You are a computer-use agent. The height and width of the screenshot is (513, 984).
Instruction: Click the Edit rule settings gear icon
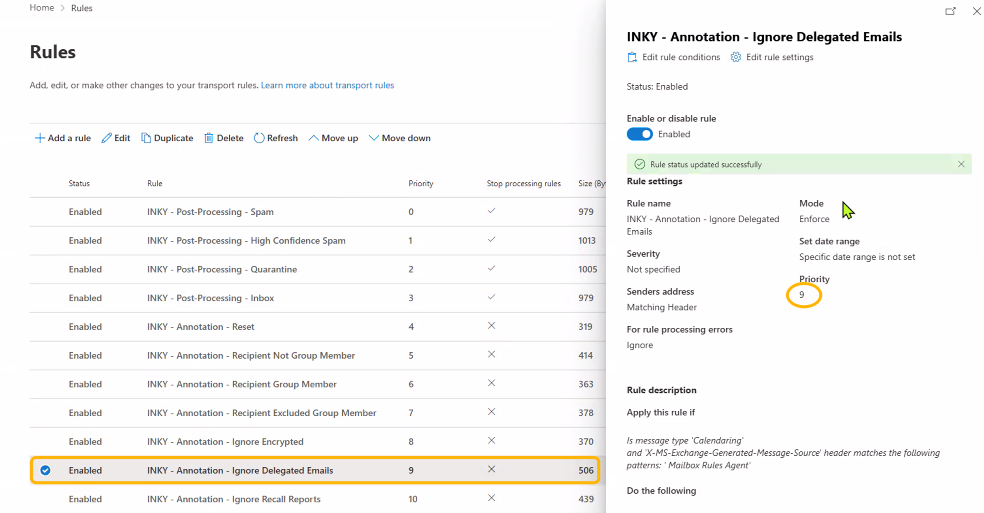[735, 57]
